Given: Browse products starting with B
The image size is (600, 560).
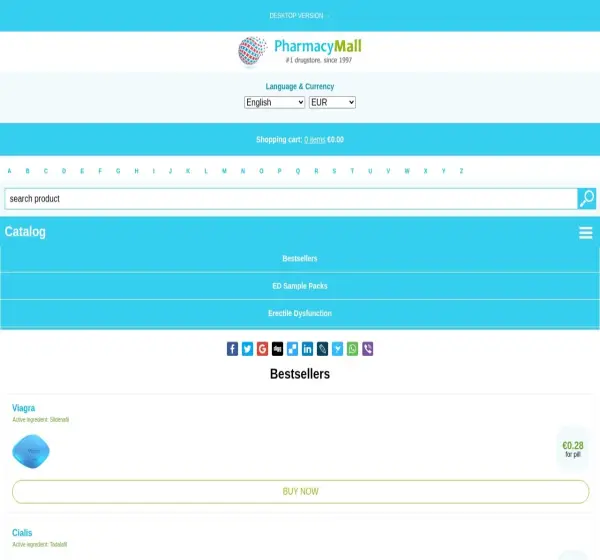Looking at the screenshot, I should point(28,171).
